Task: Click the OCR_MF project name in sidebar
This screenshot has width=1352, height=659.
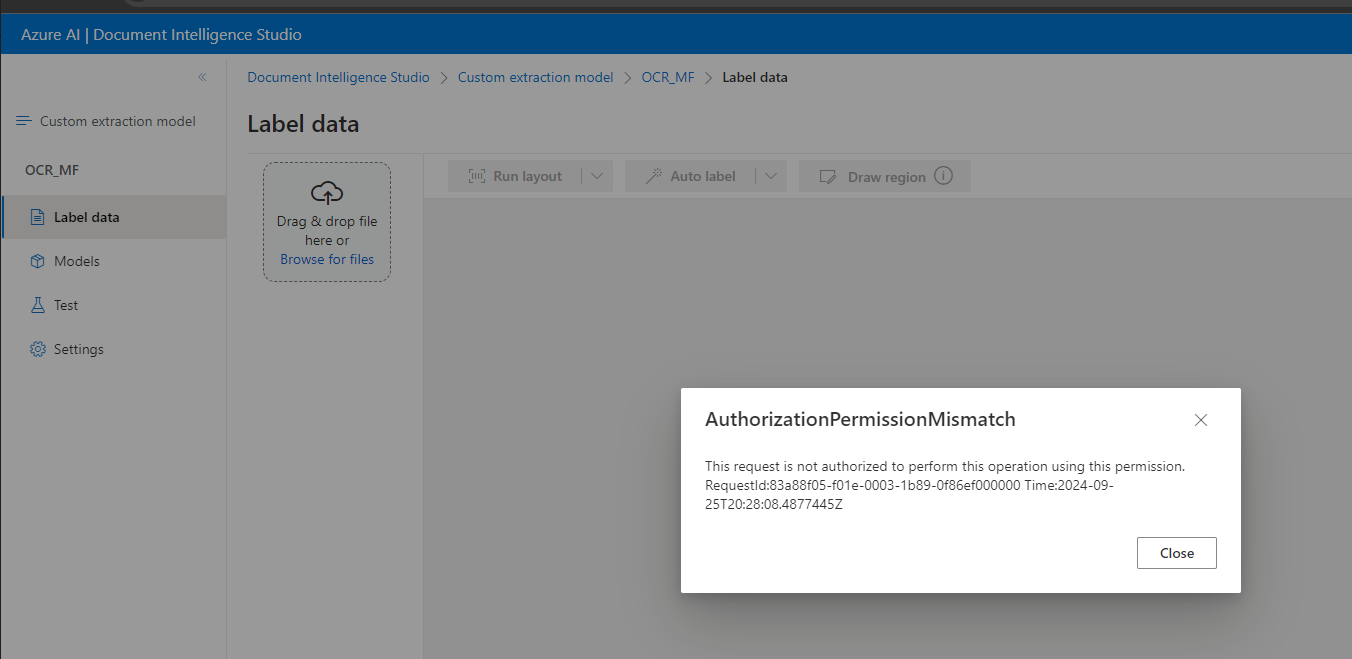Action: click(52, 170)
